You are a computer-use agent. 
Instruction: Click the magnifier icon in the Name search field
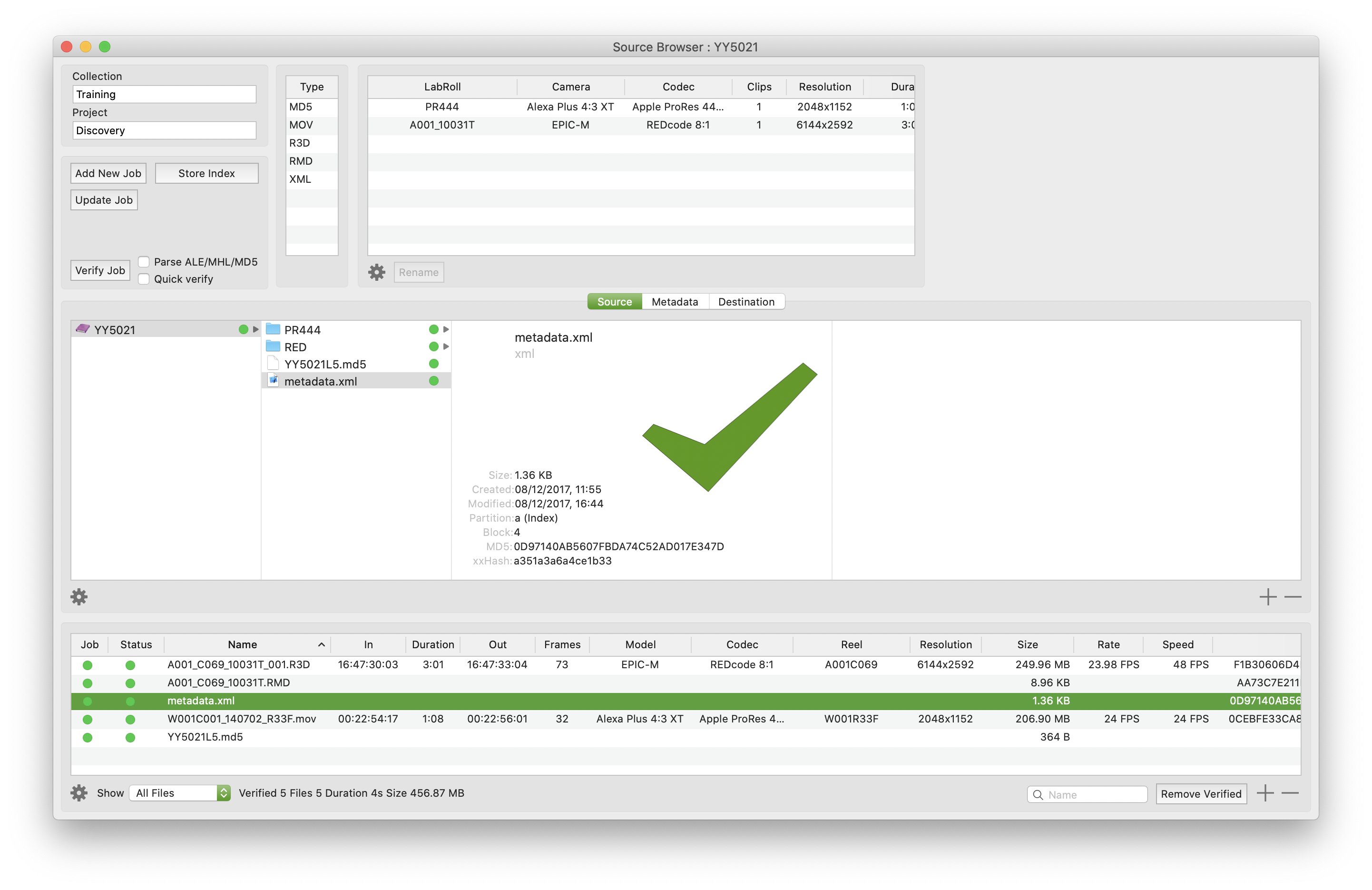click(x=1038, y=794)
